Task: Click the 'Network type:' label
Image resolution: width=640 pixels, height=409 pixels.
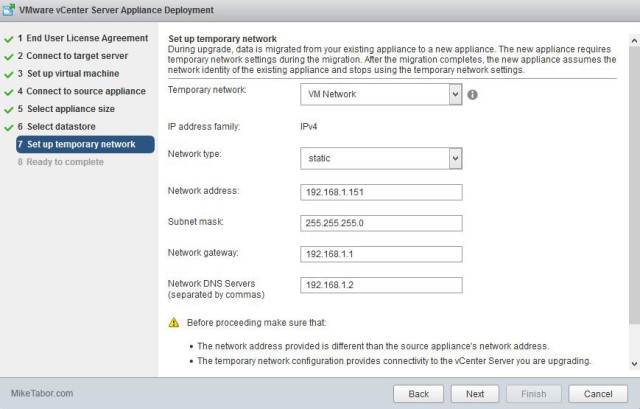Action: [x=195, y=154]
